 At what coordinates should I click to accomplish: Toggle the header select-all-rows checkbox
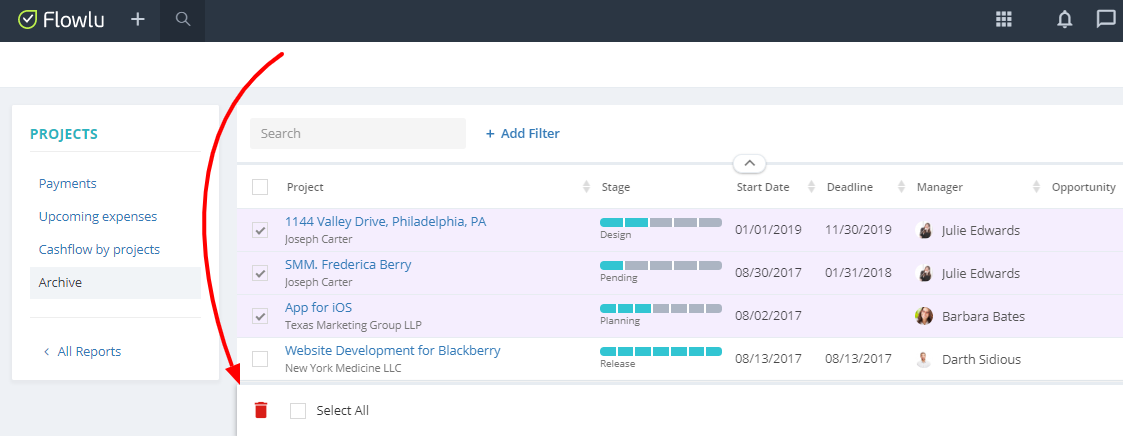click(260, 187)
